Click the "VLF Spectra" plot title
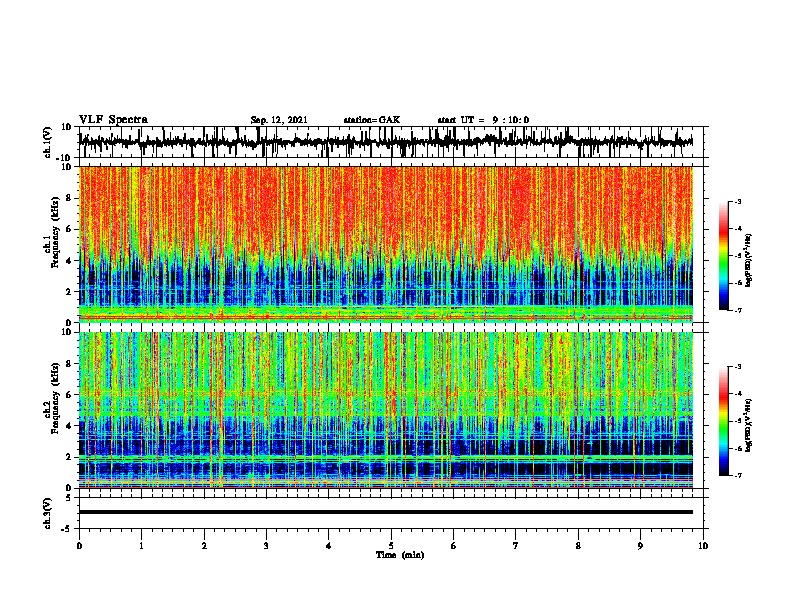 click(113, 120)
